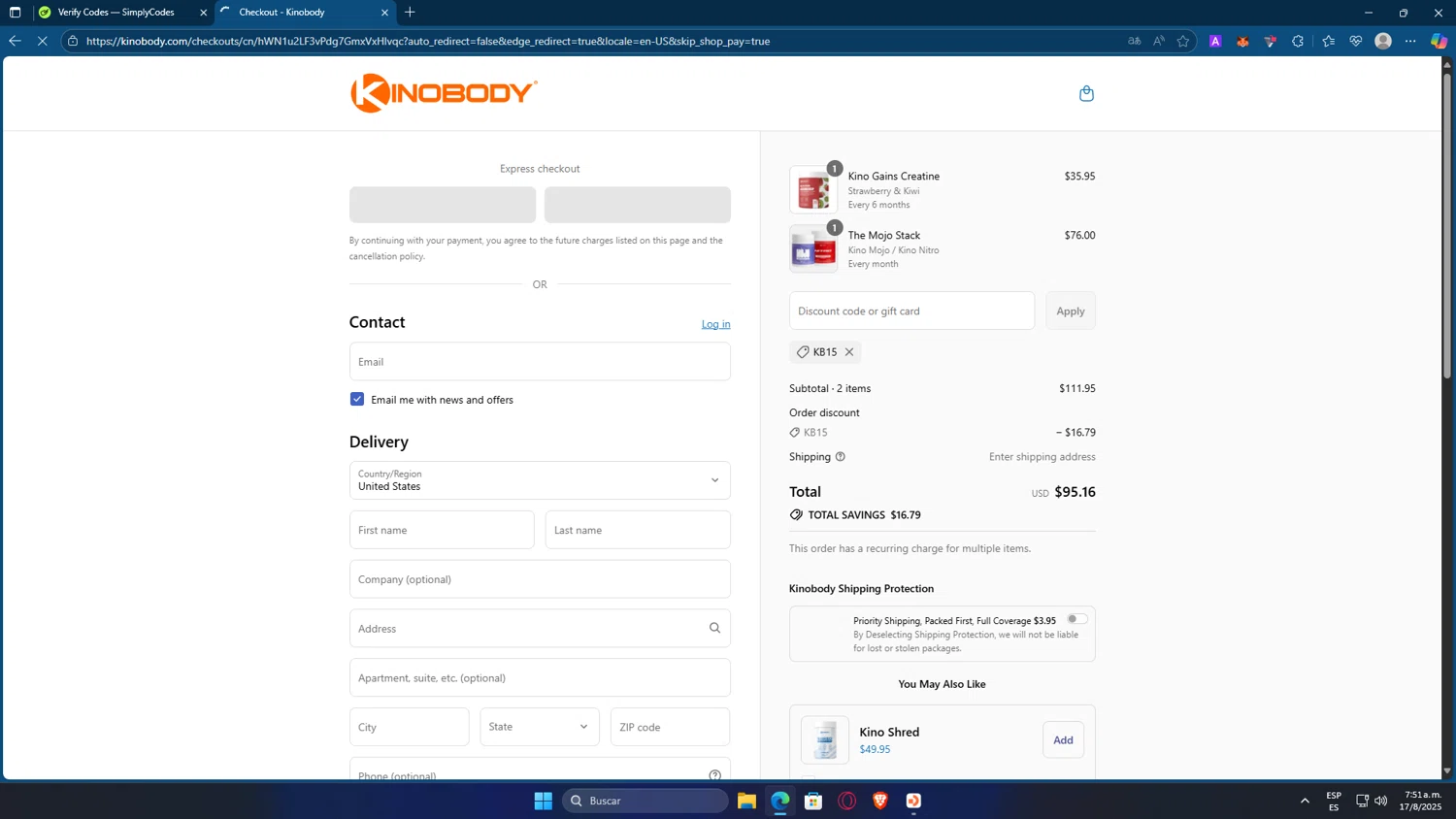Click the Kino Shred product thumbnail
Screen dimensions: 1456x819
(825, 740)
